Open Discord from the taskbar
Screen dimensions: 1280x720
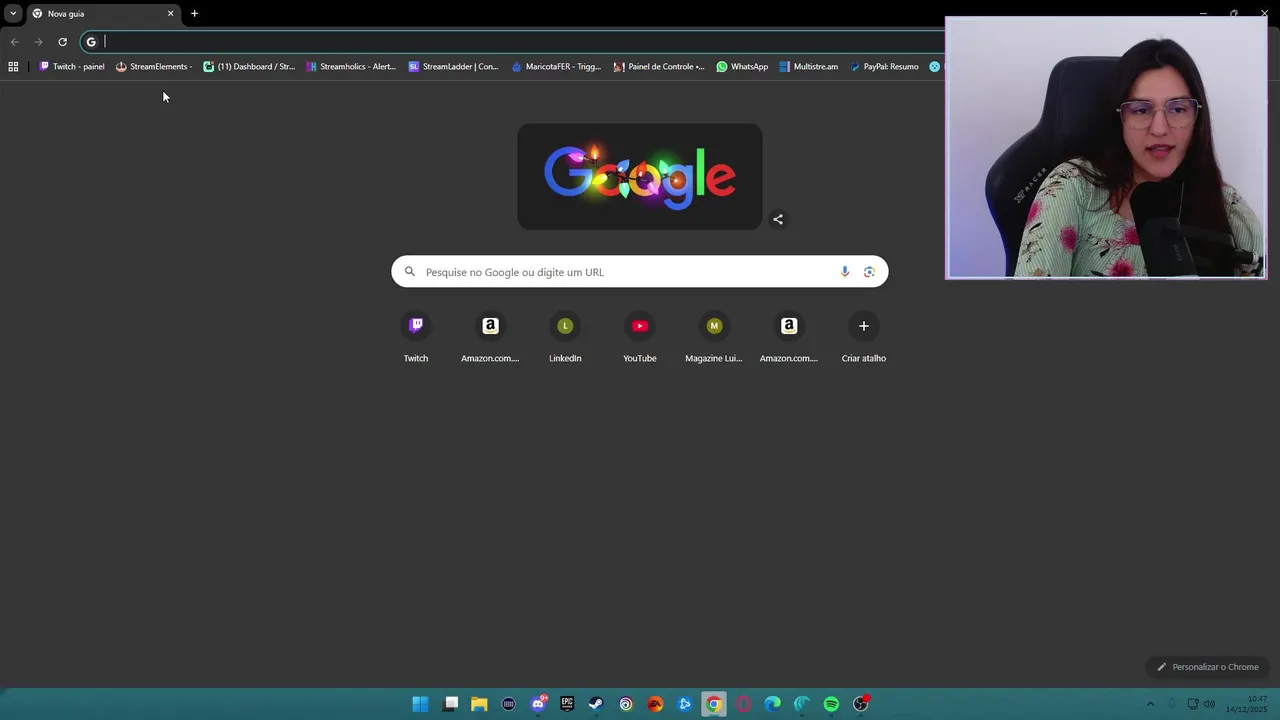pos(538,704)
